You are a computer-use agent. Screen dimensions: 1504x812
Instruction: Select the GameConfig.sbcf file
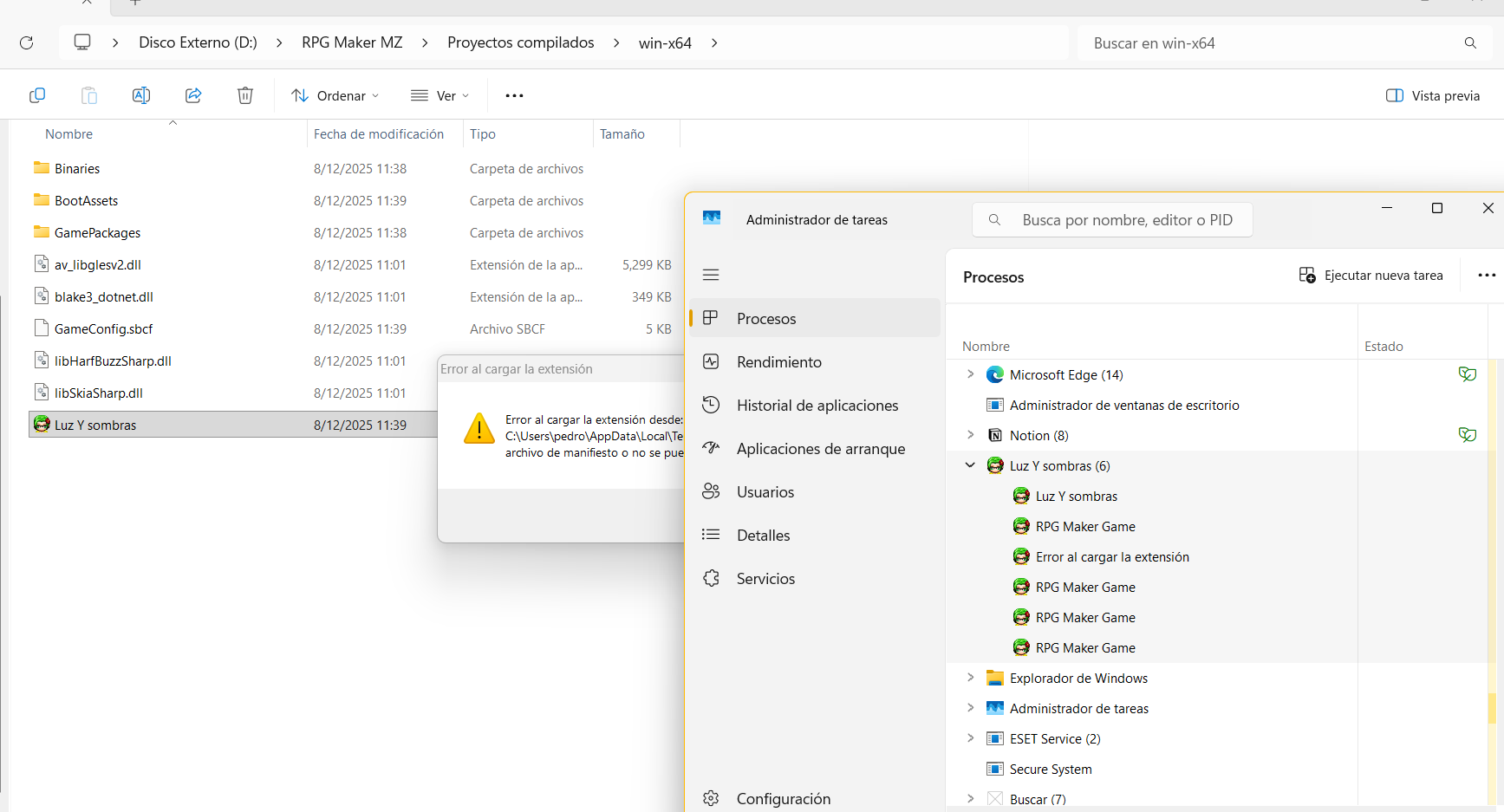click(x=103, y=328)
